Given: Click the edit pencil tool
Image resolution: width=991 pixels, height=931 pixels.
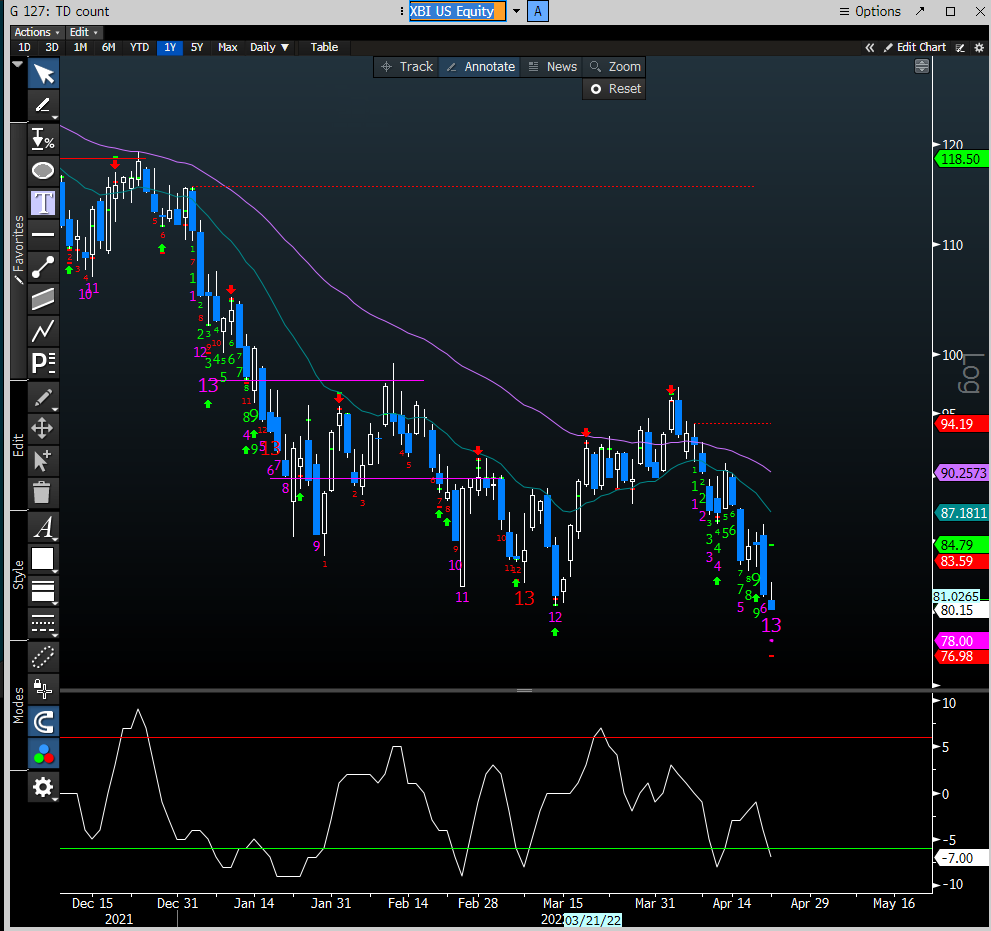Looking at the screenshot, I should (x=44, y=397).
